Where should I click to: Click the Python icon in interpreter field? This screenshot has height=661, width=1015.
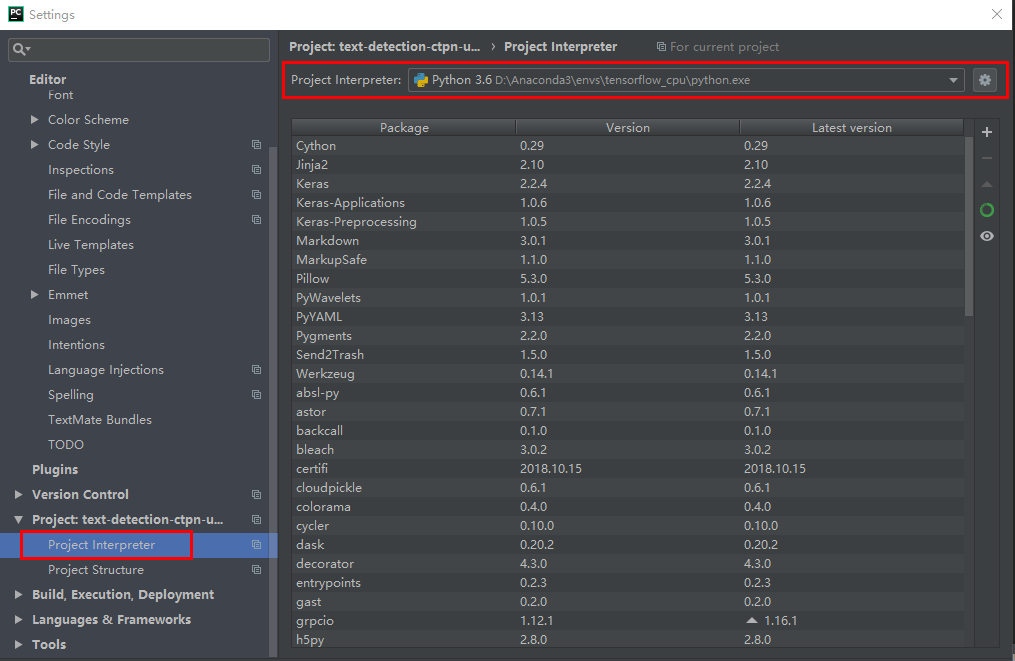point(421,80)
